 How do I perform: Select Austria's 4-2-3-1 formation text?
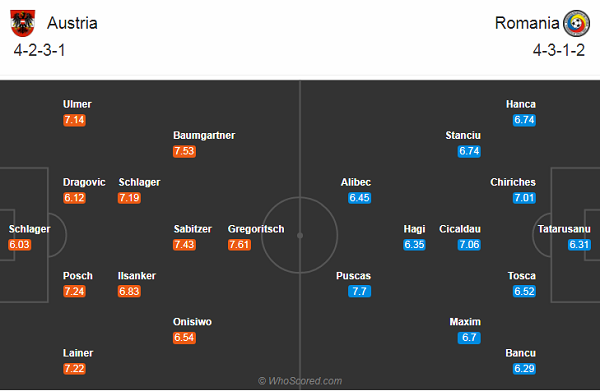click(39, 50)
